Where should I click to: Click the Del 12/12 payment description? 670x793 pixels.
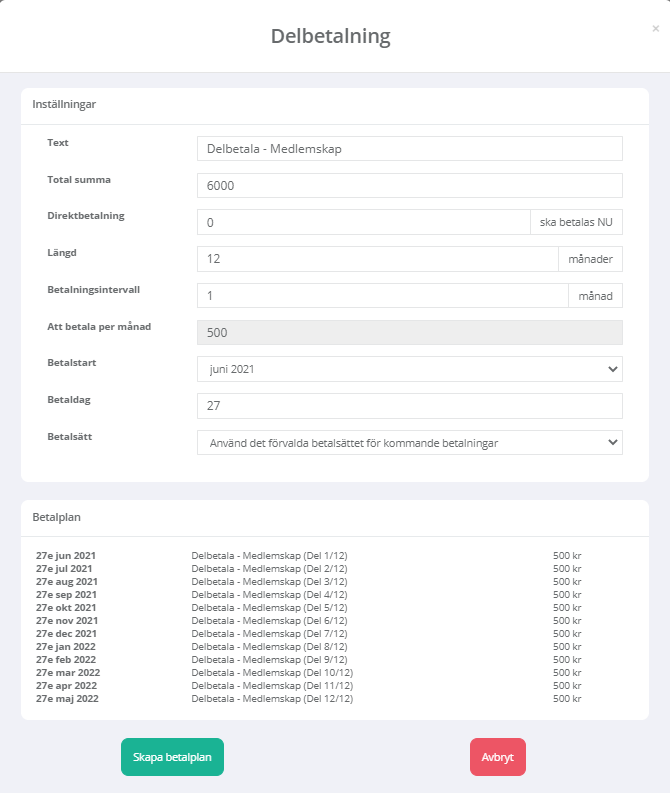(272, 699)
